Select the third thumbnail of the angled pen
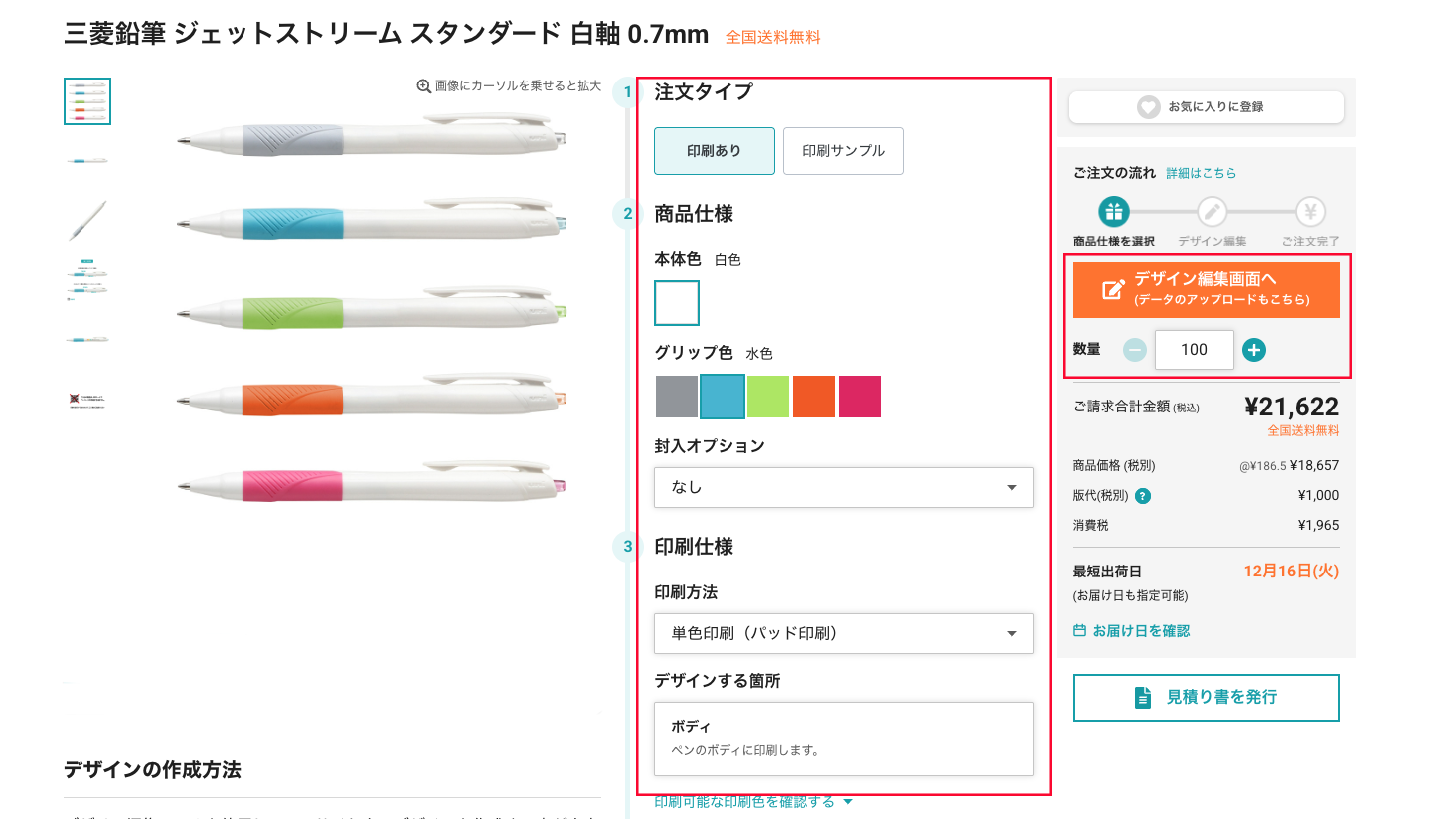 click(x=87, y=221)
